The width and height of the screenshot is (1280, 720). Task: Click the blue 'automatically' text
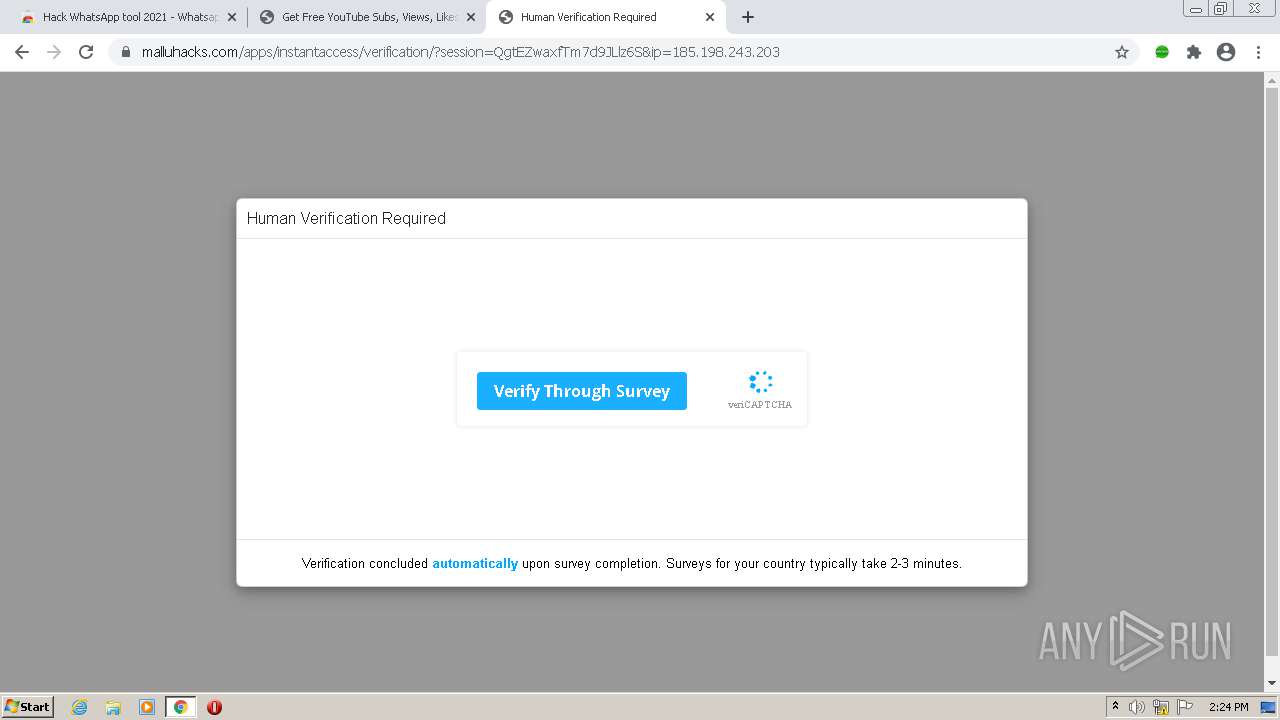click(x=475, y=564)
